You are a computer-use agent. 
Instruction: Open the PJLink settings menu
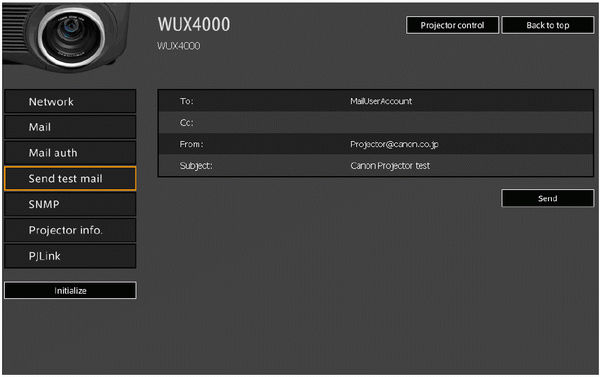point(70,256)
